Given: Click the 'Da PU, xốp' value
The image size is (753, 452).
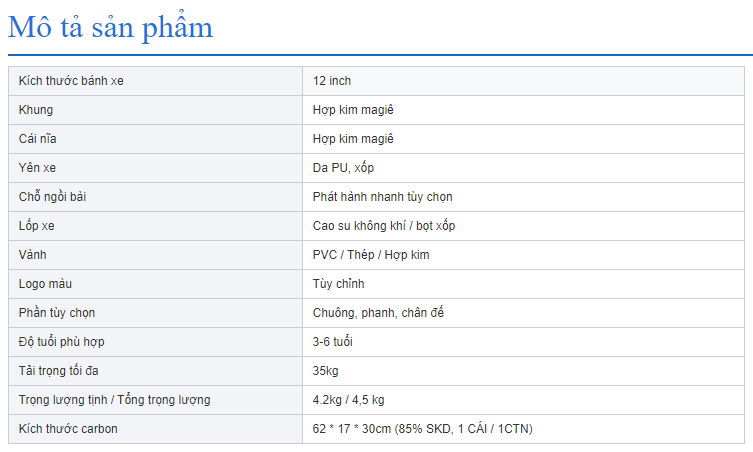Looking at the screenshot, I should (343, 168).
